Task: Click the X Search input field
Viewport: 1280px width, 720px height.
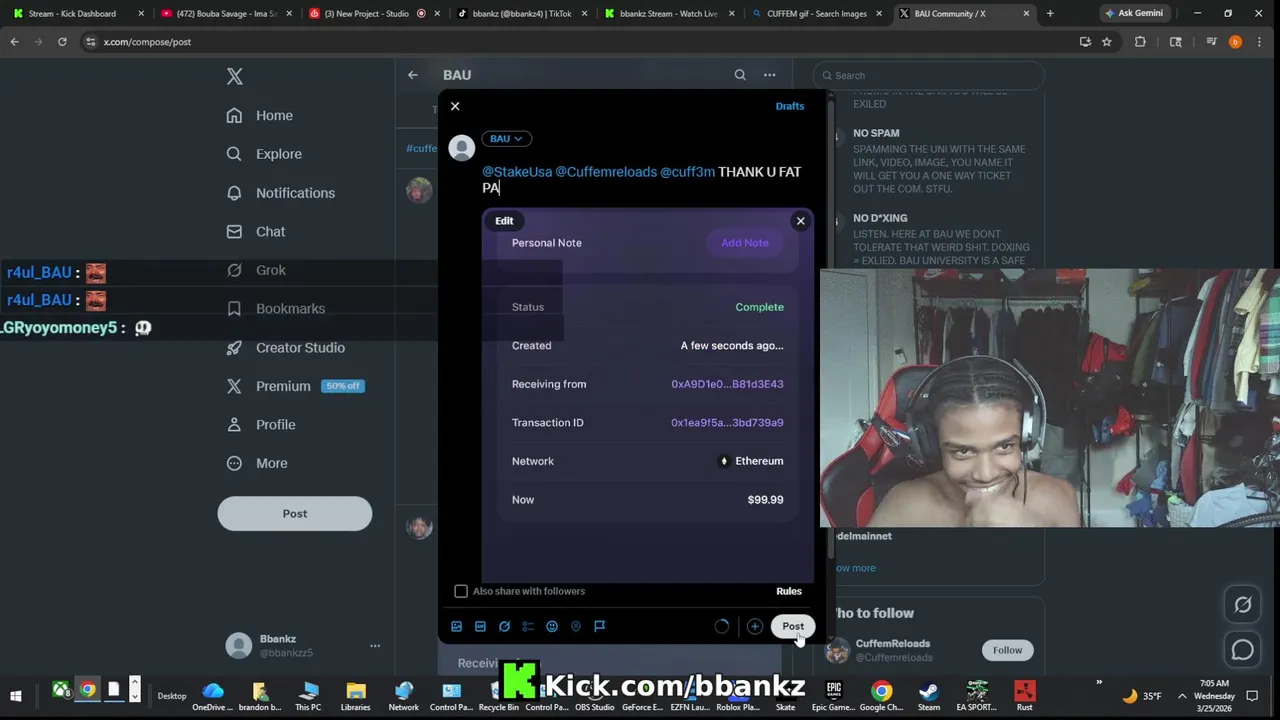Action: pos(929,75)
